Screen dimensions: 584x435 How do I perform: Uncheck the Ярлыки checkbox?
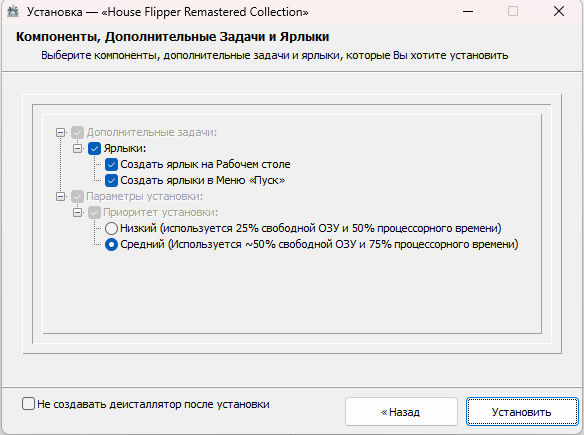click(95, 148)
